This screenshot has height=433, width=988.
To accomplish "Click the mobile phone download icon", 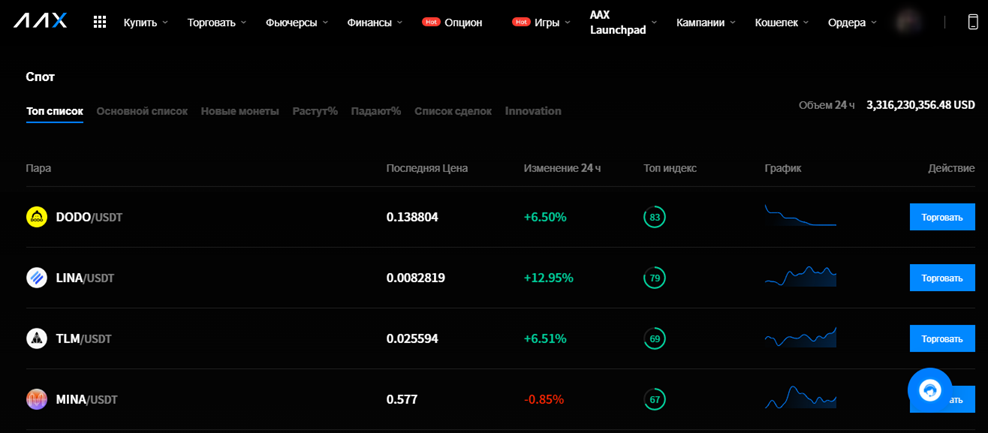I will tap(973, 22).
